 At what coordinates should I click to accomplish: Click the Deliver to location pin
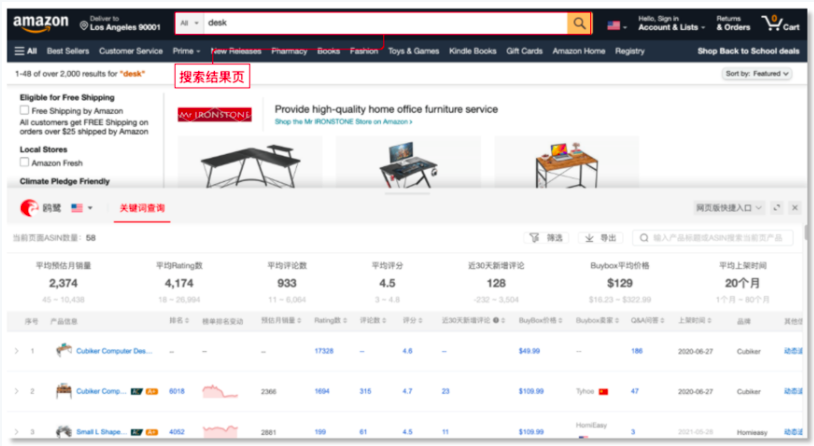click(83, 25)
